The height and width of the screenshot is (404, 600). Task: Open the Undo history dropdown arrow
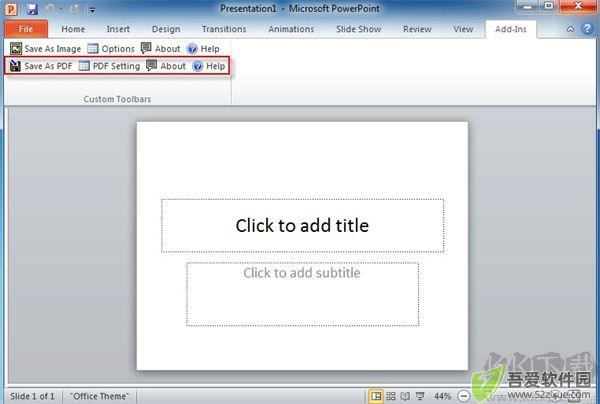pyautogui.click(x=61, y=9)
